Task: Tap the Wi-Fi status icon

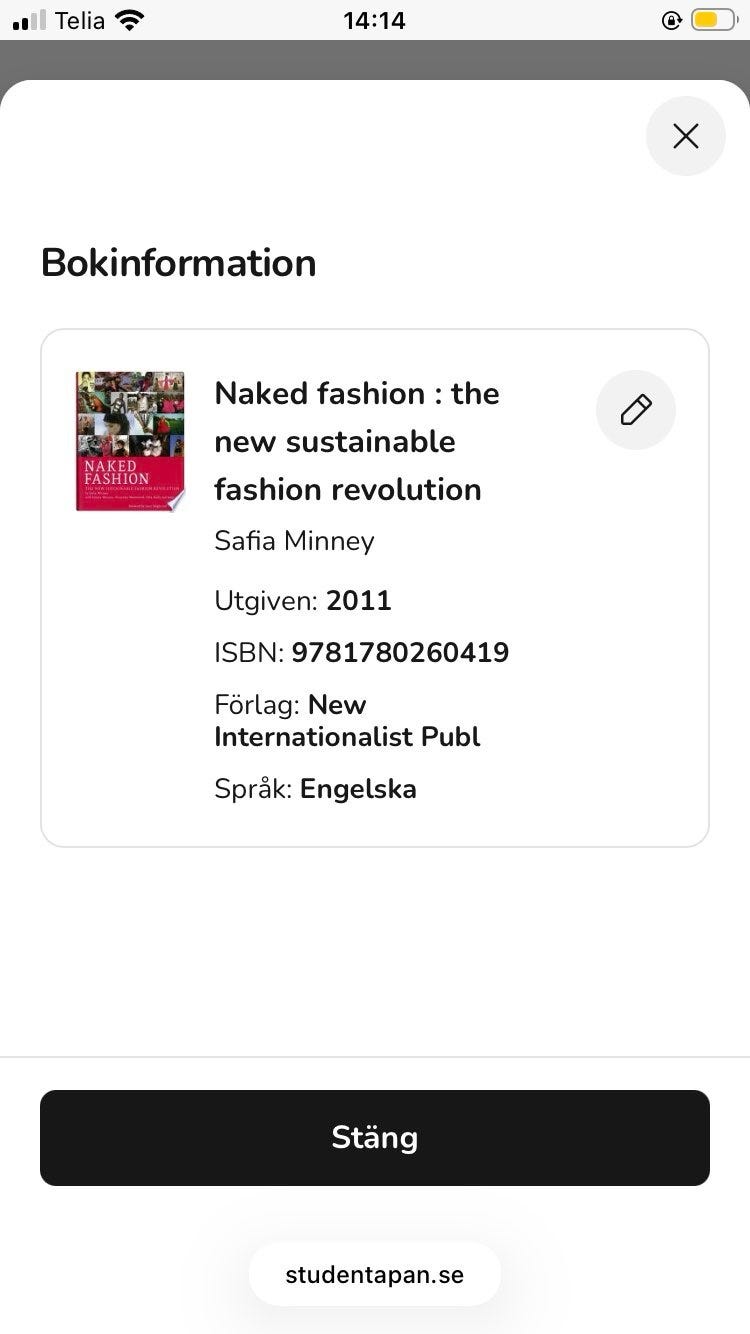Action: click(129, 20)
